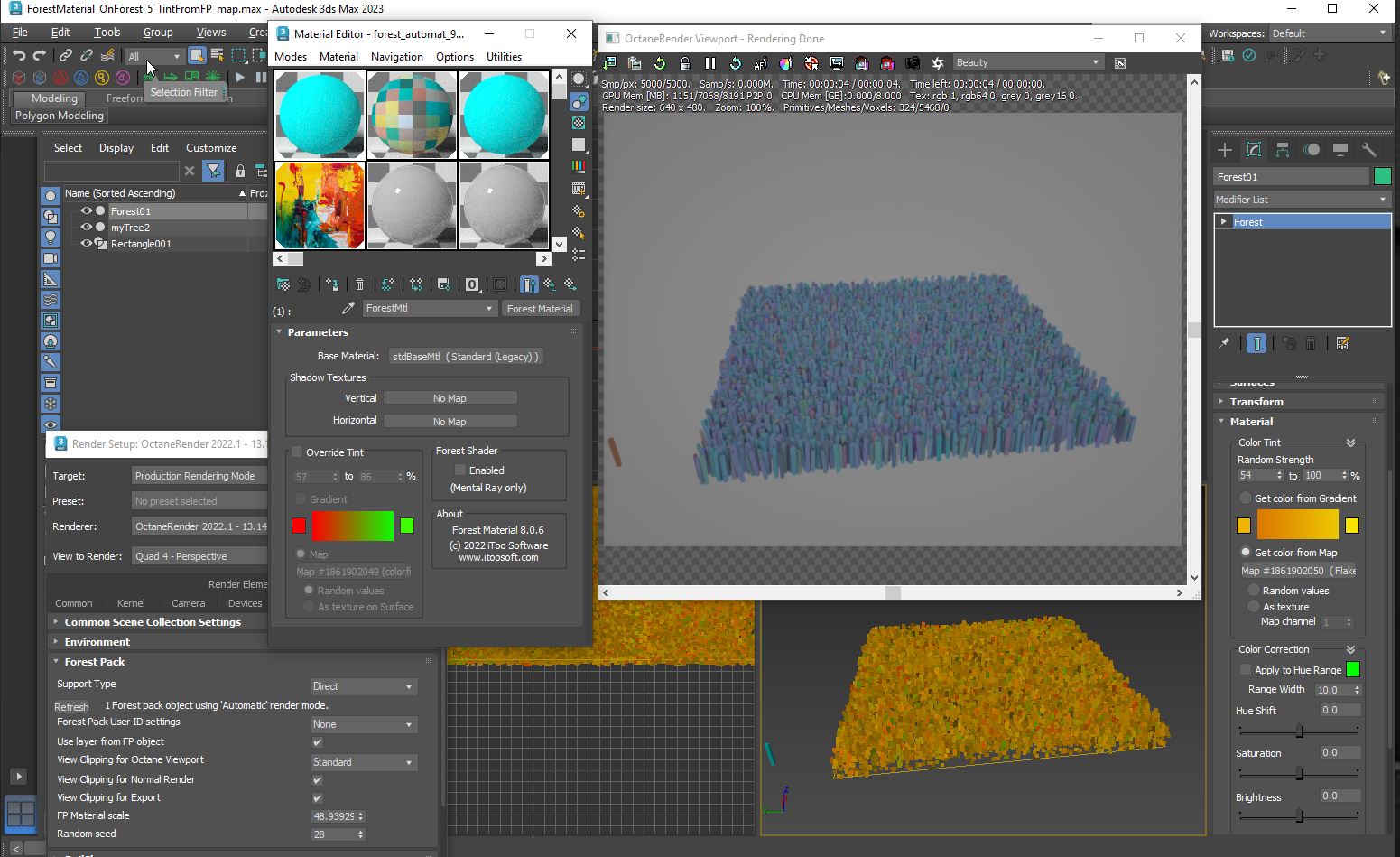1400x857 pixels.
Task: Click Refresh button in Forest Pack rollout
Action: click(71, 706)
